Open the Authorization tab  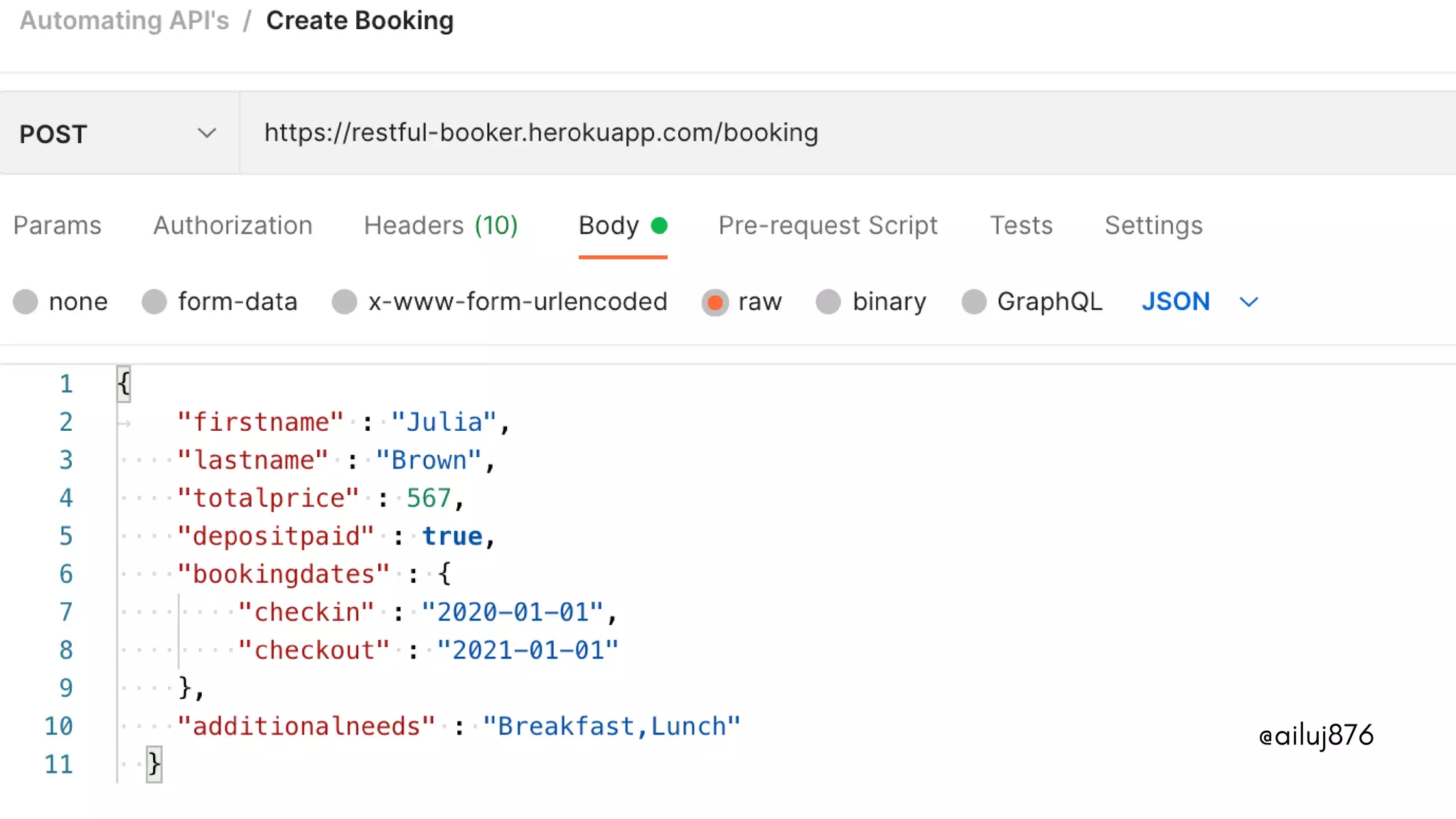point(232,225)
